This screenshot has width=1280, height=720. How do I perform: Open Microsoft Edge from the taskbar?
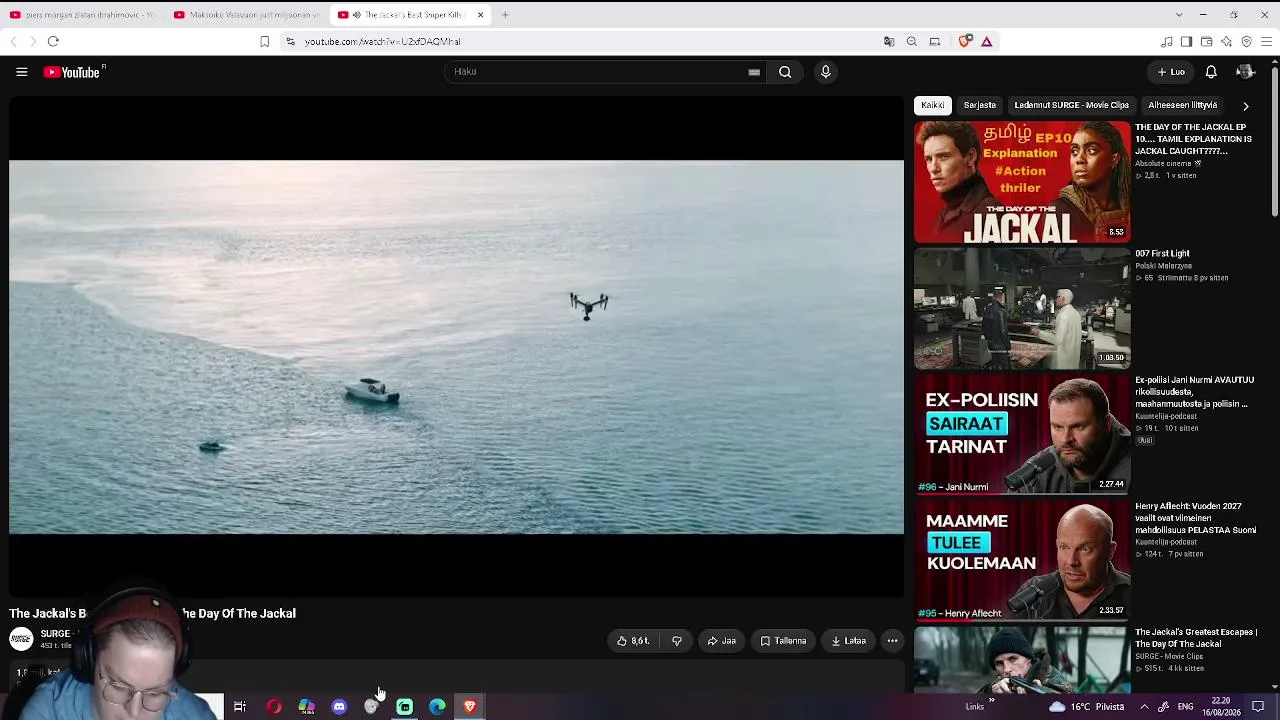point(437,707)
